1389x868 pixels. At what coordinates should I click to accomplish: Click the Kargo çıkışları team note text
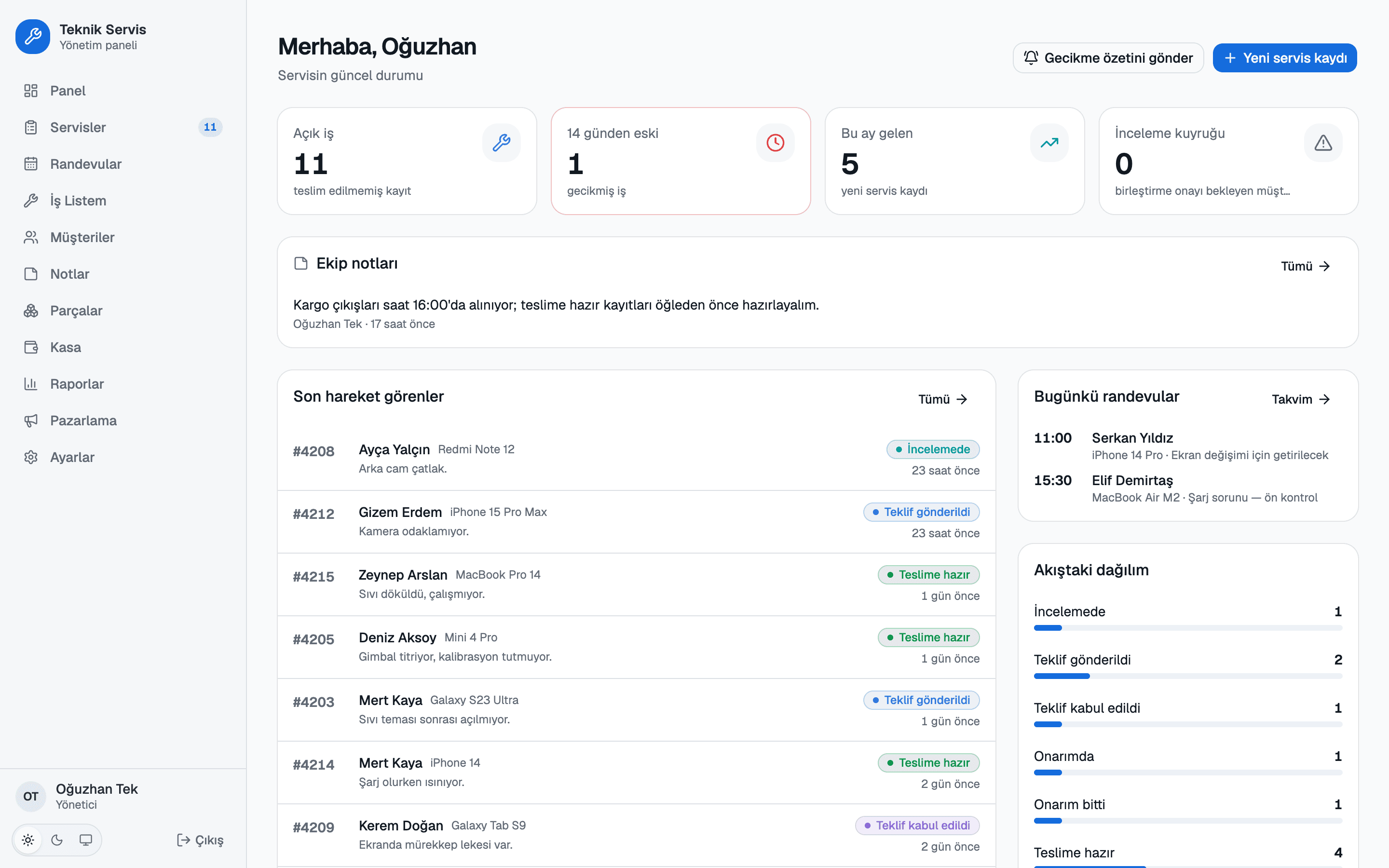pos(556,305)
